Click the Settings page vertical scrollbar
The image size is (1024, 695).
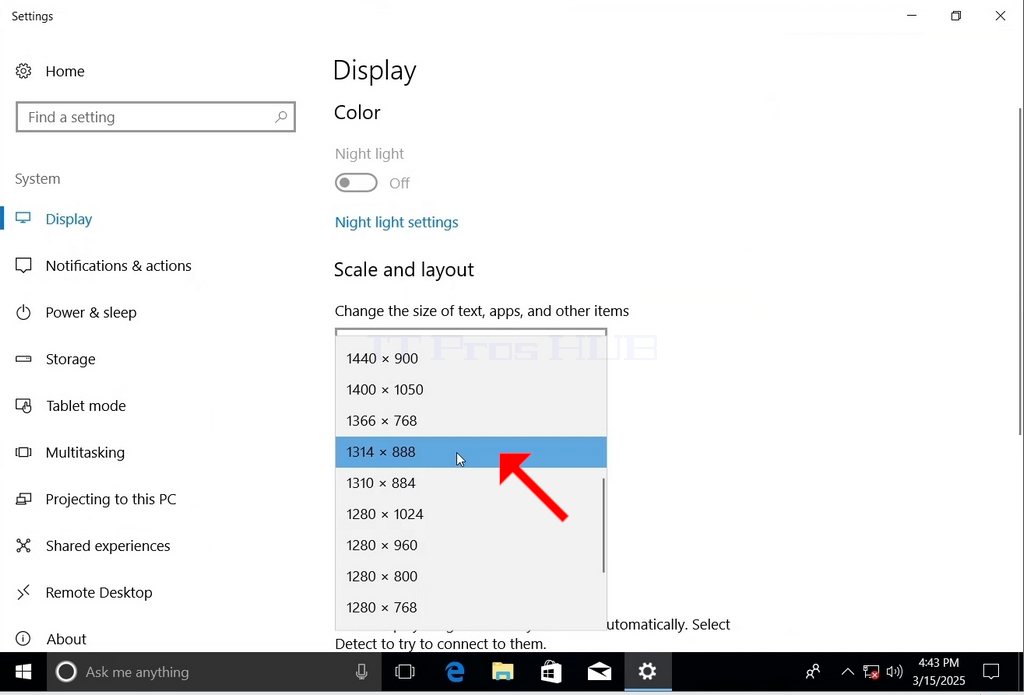pos(1020,271)
